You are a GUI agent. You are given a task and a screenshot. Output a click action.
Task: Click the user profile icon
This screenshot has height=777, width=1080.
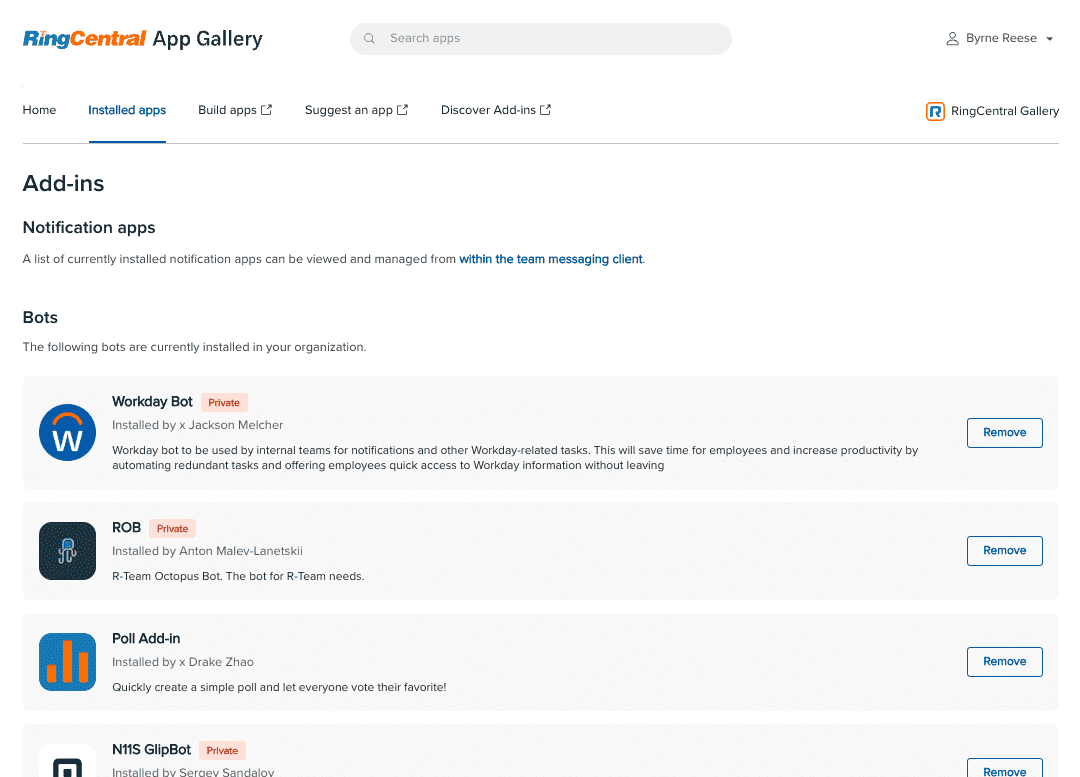tap(952, 39)
